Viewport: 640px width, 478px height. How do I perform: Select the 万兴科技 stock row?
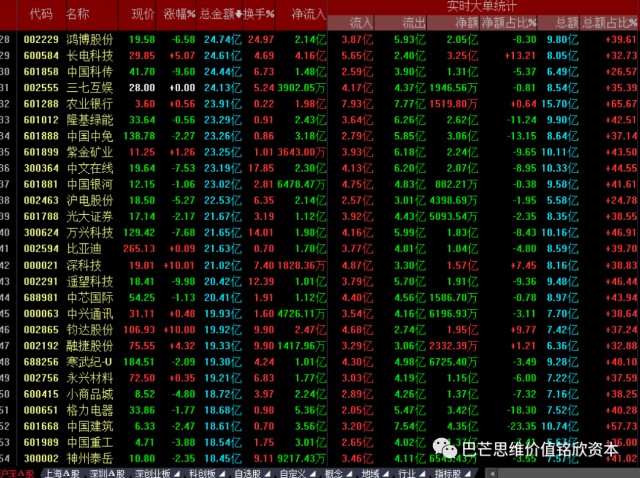point(320,233)
